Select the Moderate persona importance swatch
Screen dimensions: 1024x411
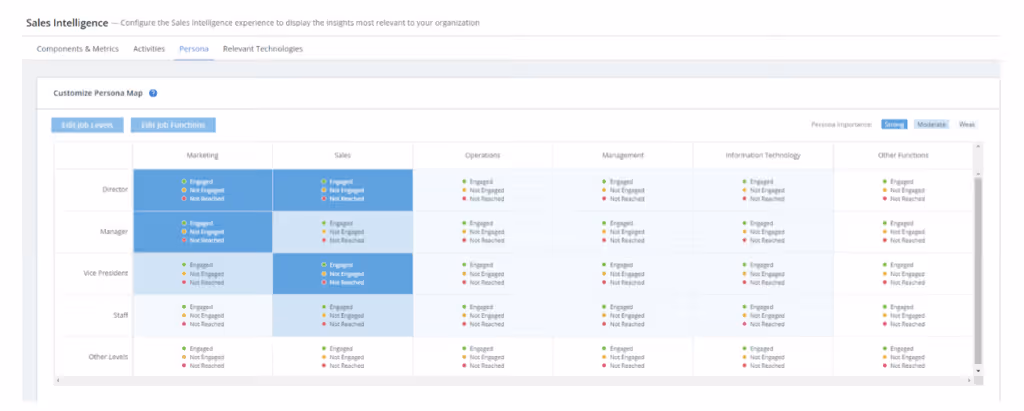pyautogui.click(x=931, y=124)
